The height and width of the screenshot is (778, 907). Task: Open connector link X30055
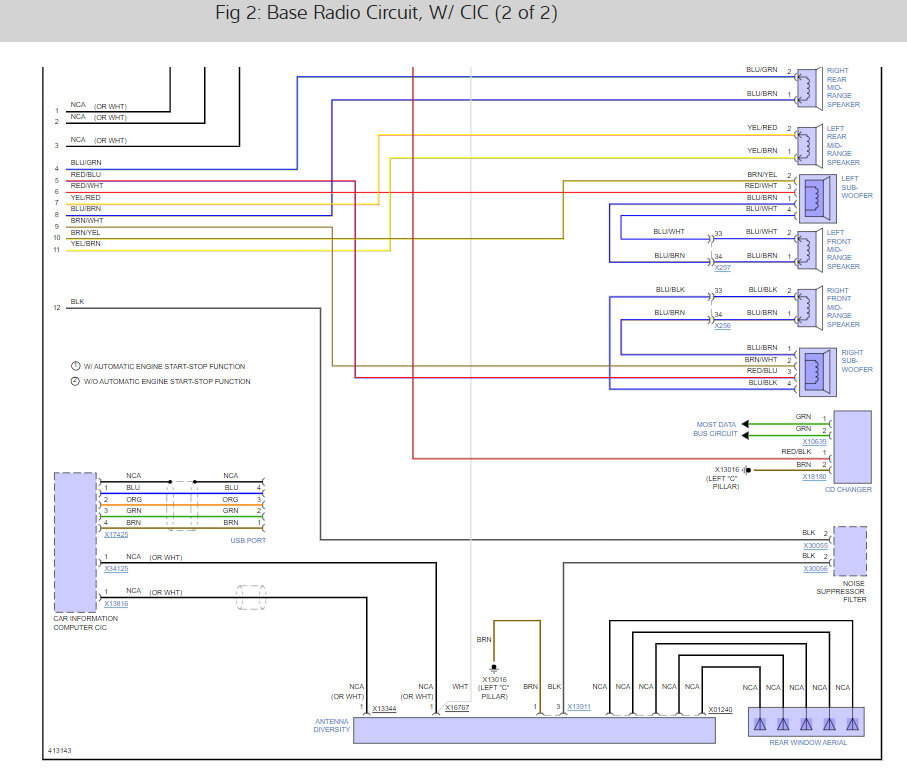[x=816, y=545]
